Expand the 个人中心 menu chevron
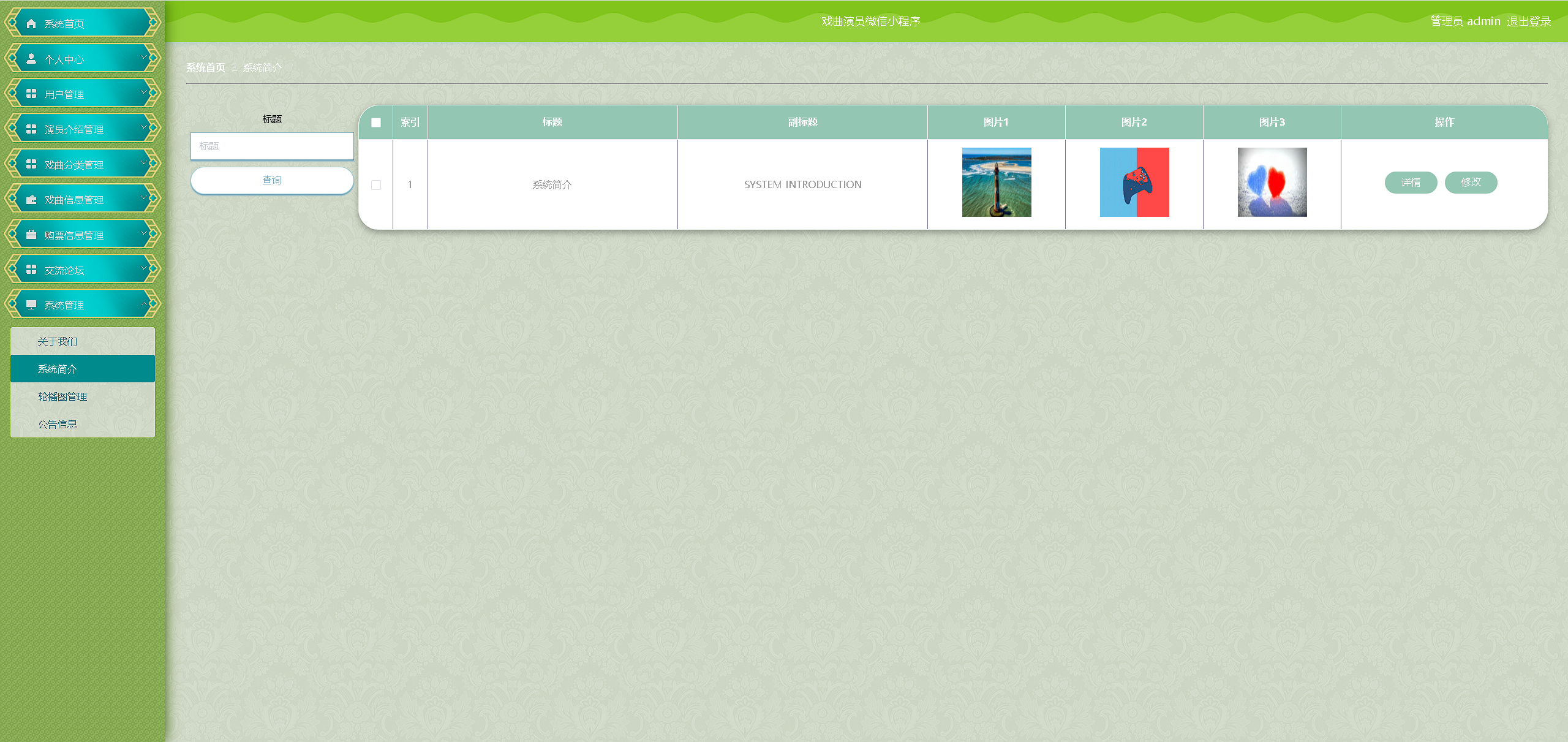This screenshot has height=742, width=1568. [x=144, y=58]
